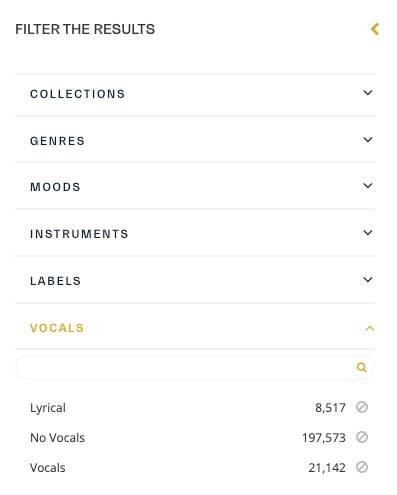Expand the Collections chevron arrow

[x=368, y=93]
